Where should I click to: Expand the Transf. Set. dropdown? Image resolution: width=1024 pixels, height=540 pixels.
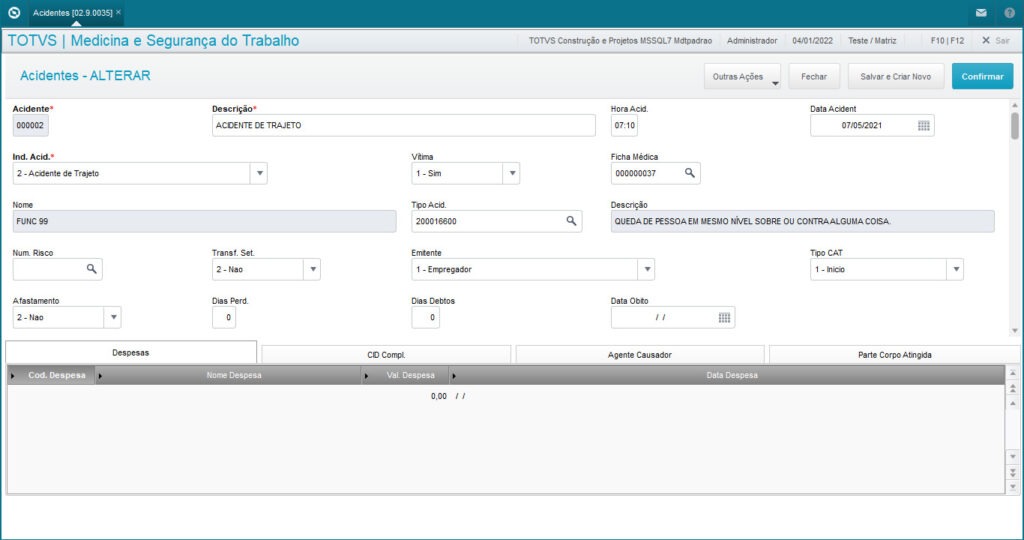[x=312, y=269]
